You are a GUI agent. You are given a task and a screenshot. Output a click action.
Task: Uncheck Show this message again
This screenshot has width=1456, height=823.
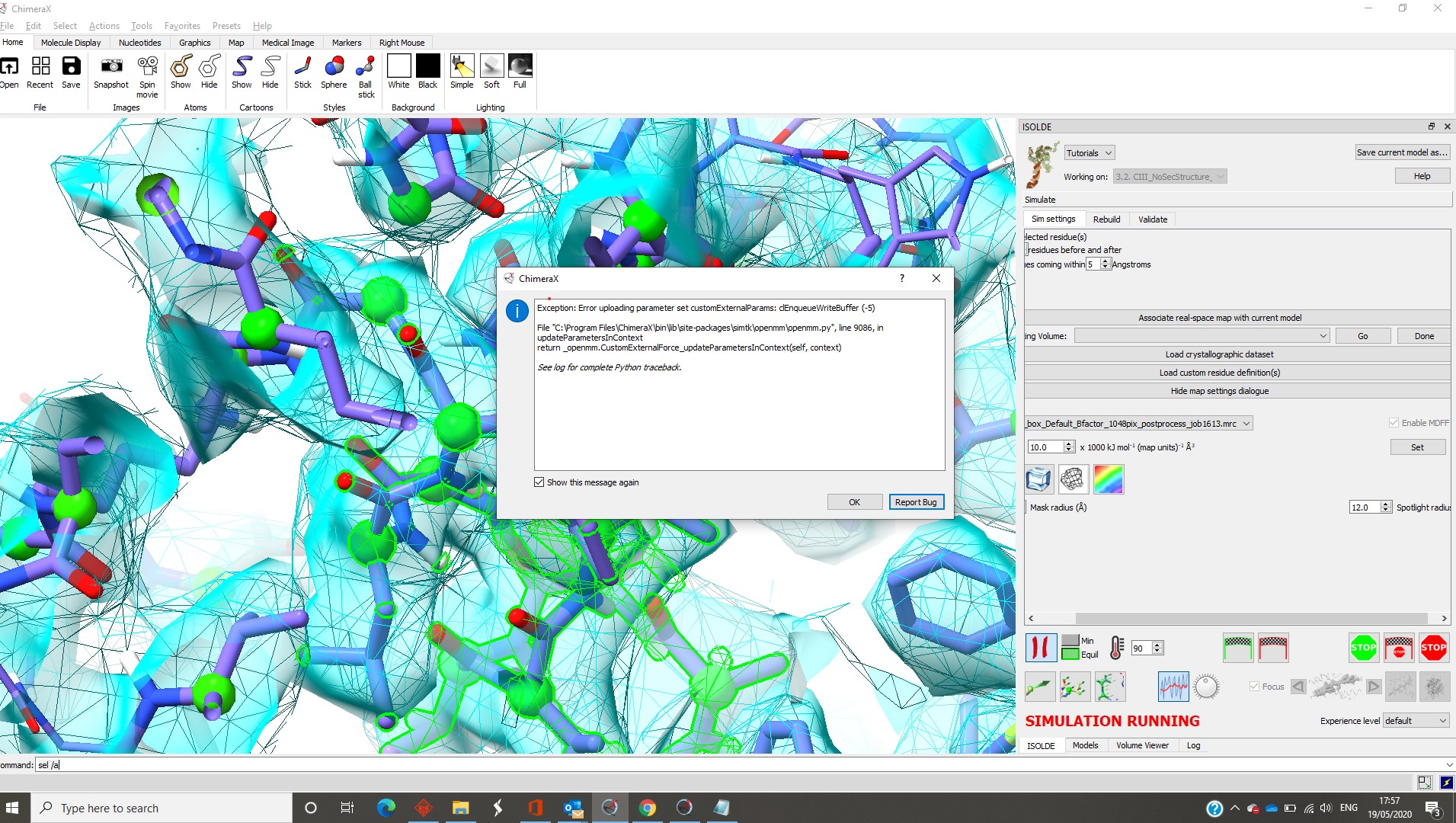539,482
